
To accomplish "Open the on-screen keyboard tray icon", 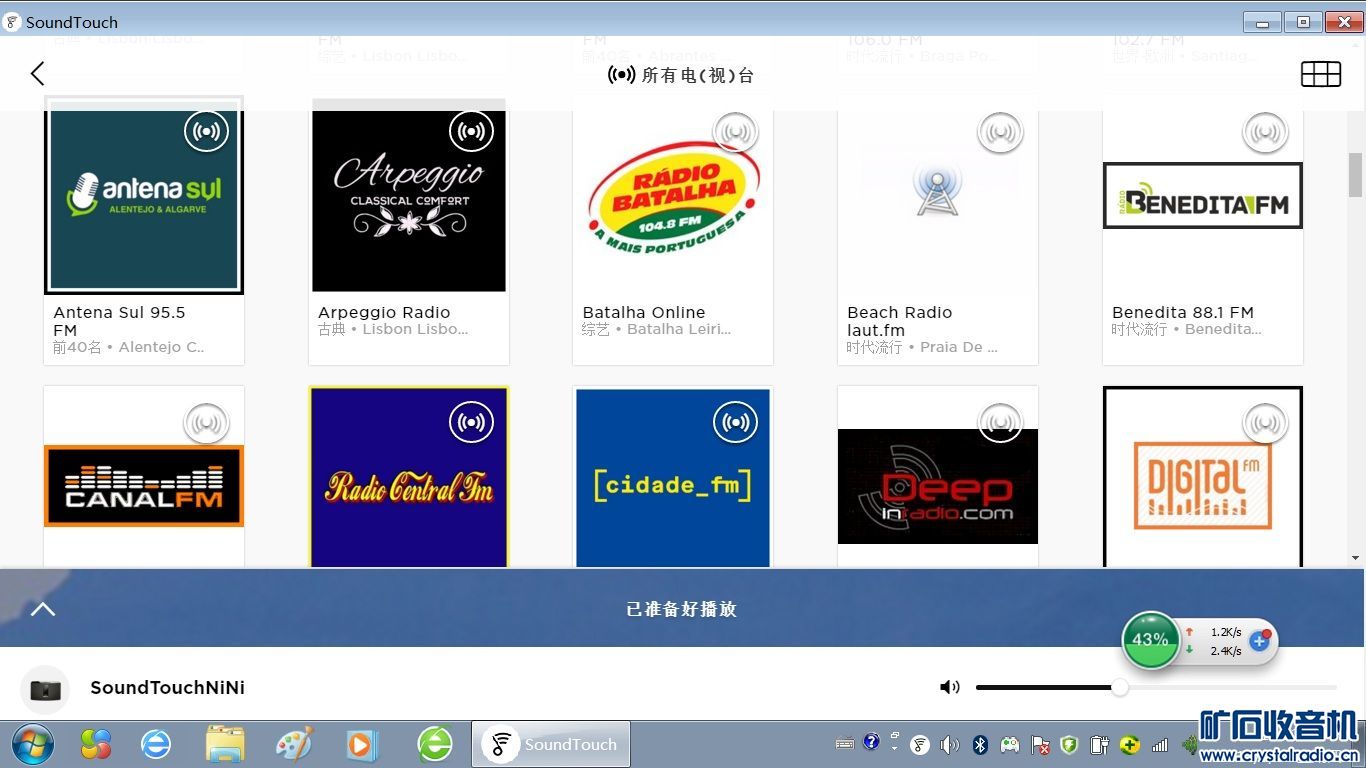I will click(845, 743).
